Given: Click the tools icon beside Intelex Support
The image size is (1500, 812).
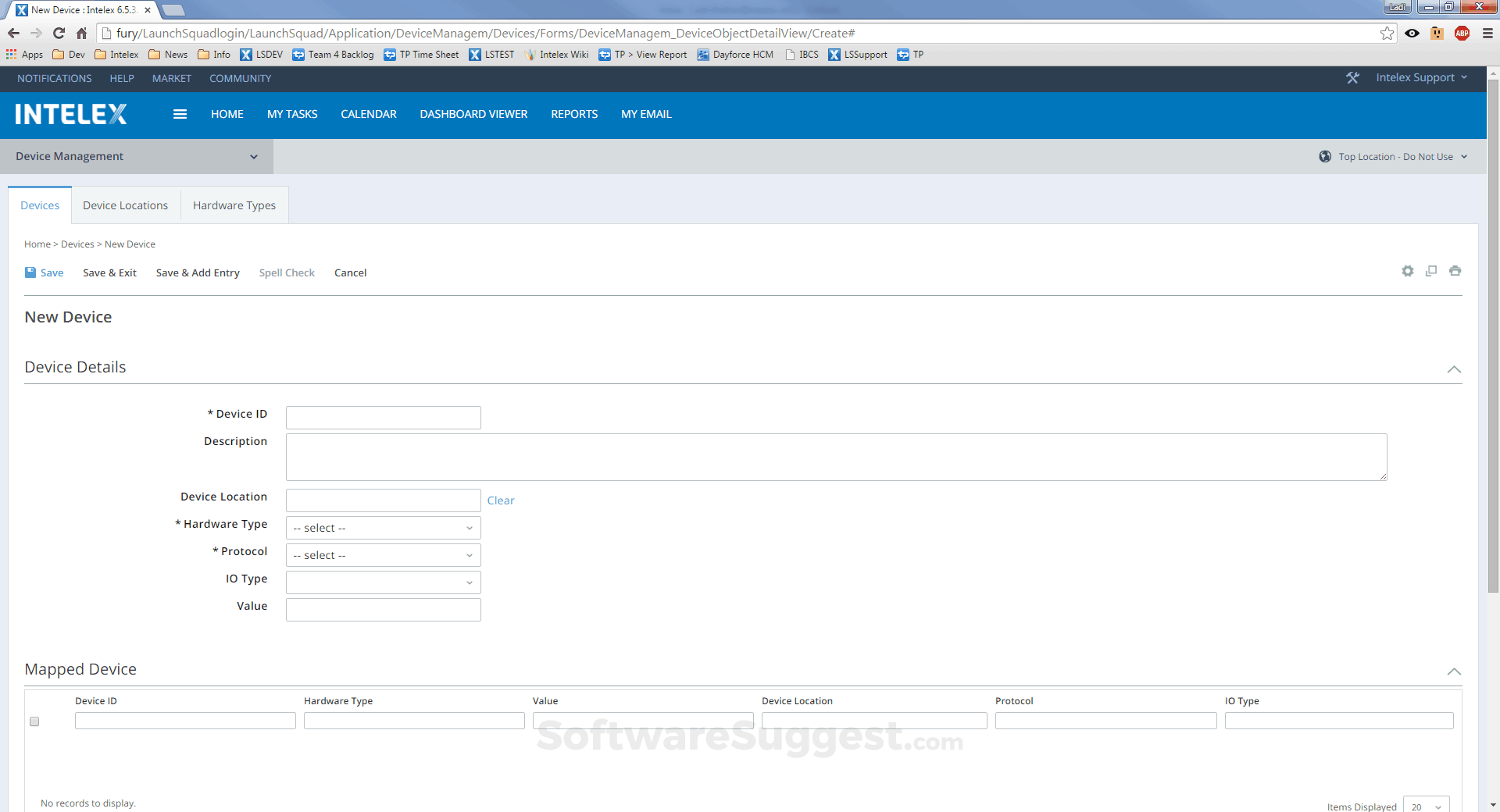Looking at the screenshot, I should (x=1352, y=77).
